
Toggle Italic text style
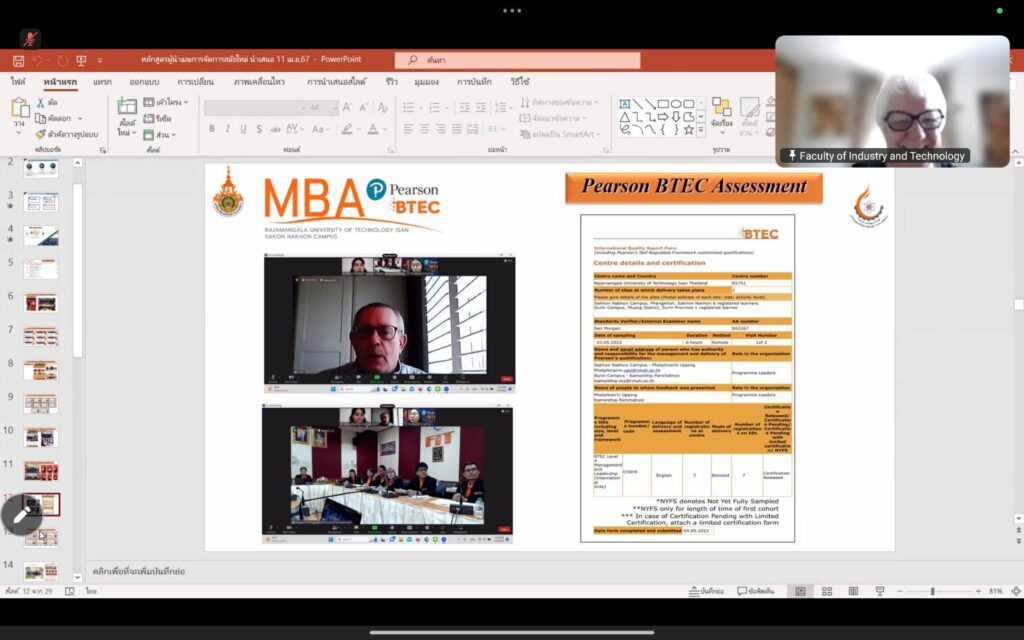tap(227, 129)
